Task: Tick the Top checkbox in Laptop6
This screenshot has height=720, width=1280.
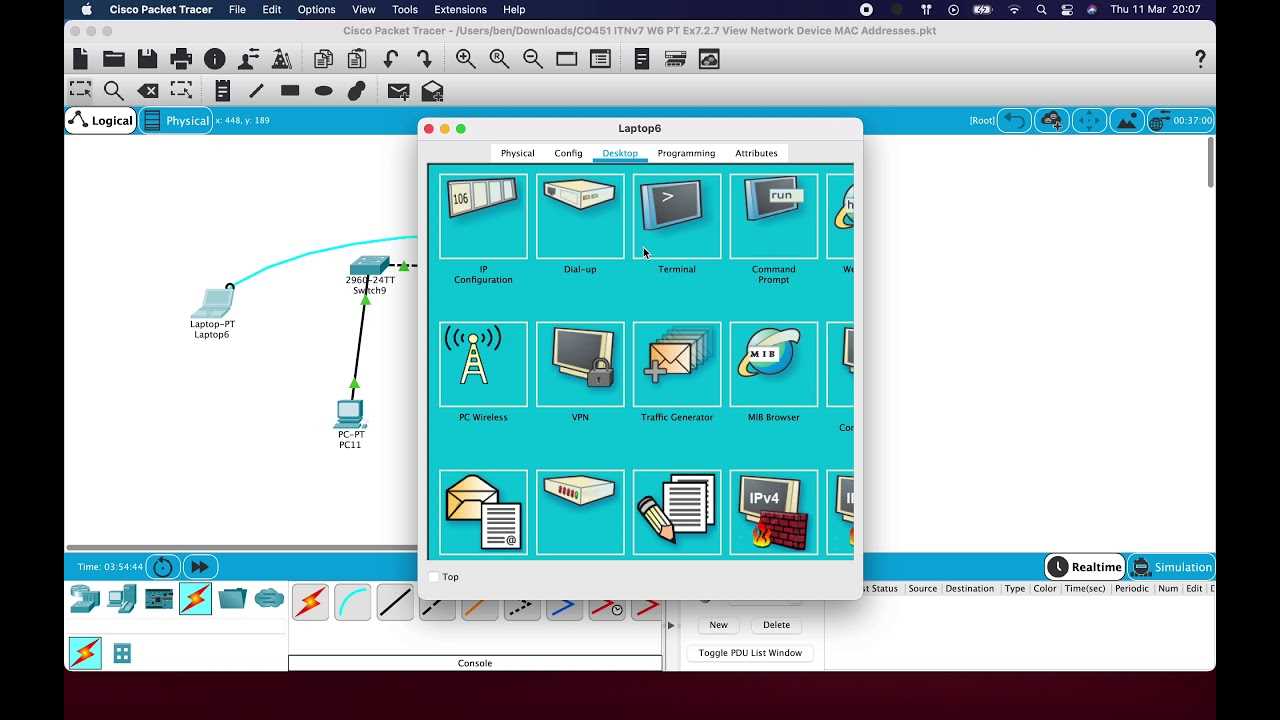Action: [434, 577]
